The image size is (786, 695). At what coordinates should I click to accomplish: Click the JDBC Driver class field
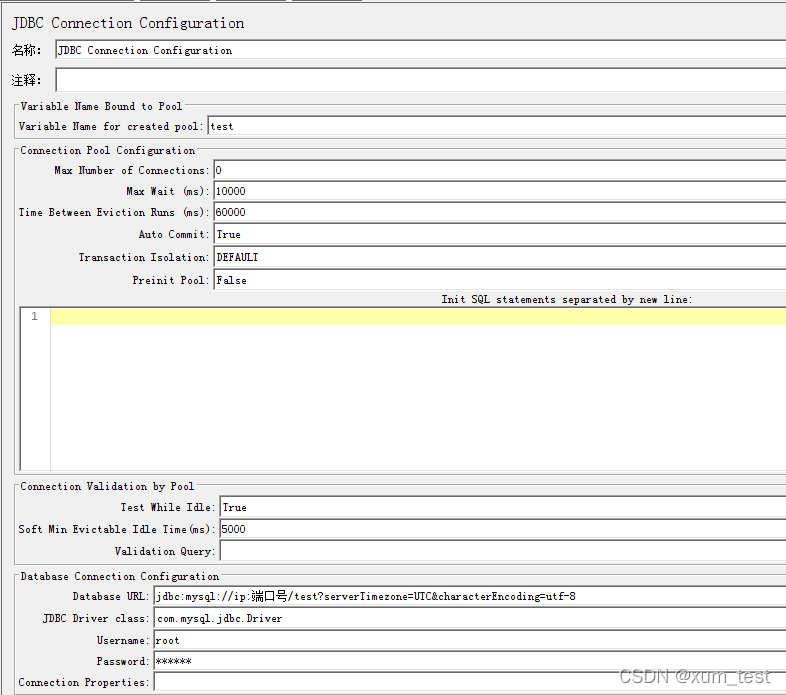coord(470,618)
